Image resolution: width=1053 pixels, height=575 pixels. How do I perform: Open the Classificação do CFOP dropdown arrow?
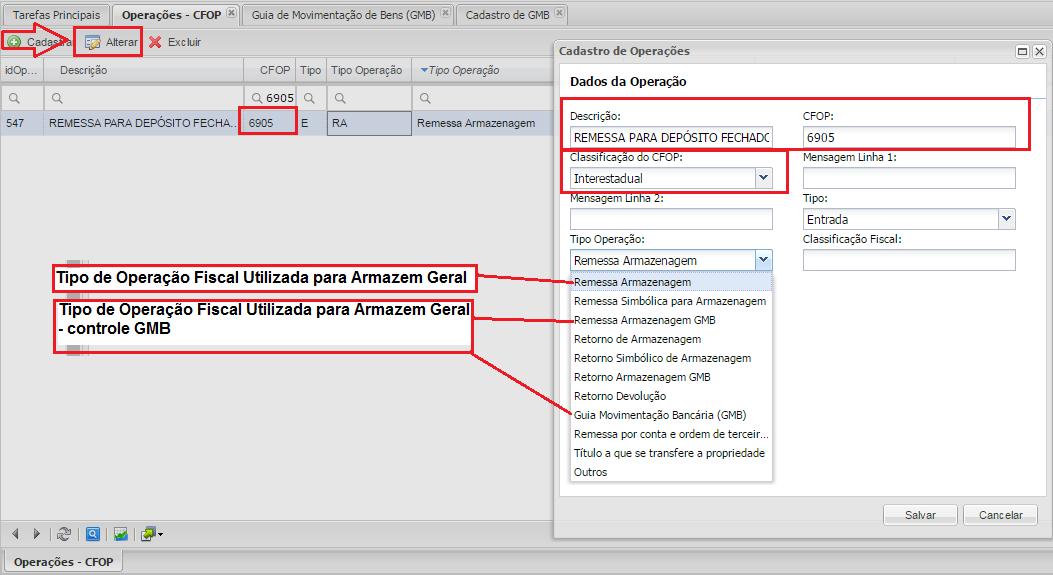764,178
